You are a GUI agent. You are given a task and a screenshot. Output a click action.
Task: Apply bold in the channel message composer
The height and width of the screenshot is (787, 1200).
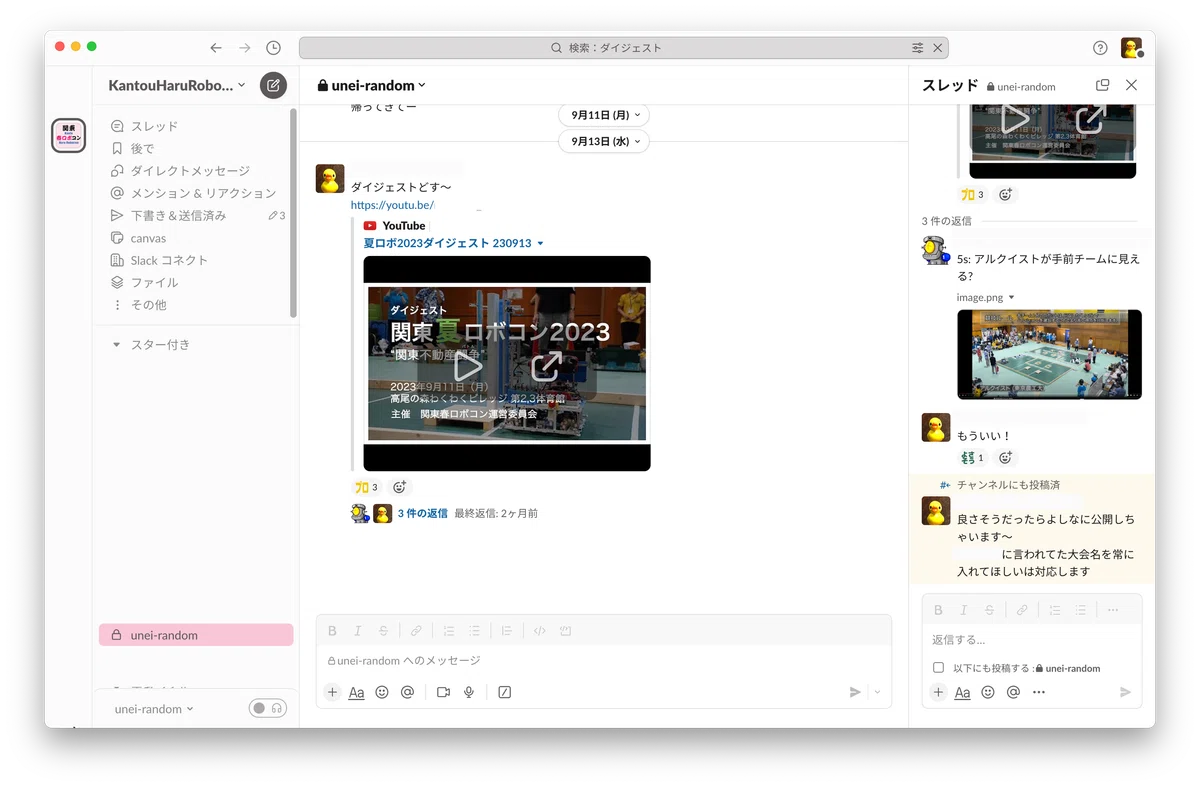[x=333, y=631]
